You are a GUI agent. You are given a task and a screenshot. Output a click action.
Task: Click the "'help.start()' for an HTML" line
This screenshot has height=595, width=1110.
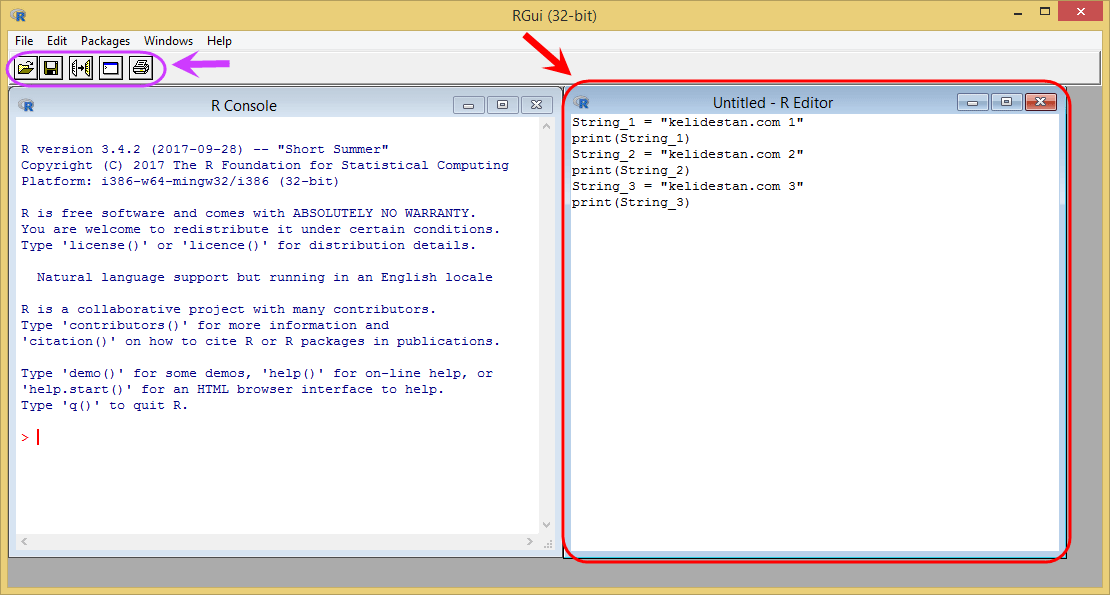click(x=232, y=389)
